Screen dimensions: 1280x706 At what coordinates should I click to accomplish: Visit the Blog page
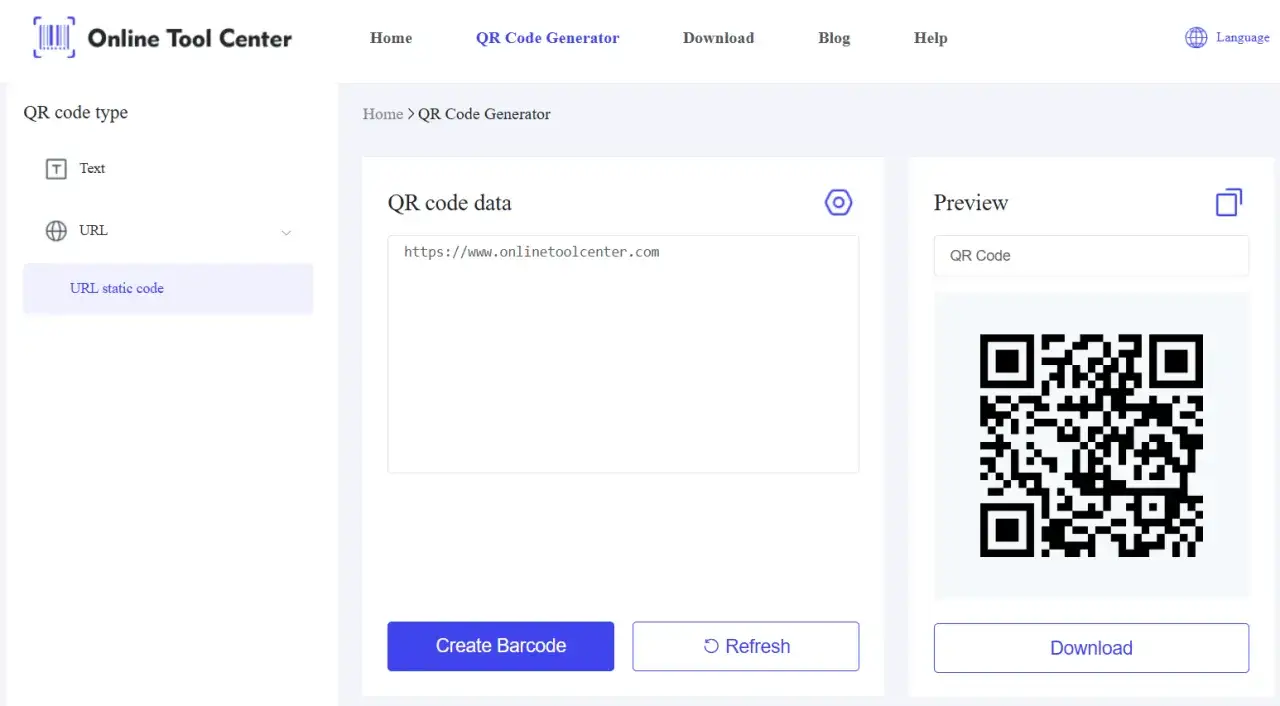click(834, 38)
